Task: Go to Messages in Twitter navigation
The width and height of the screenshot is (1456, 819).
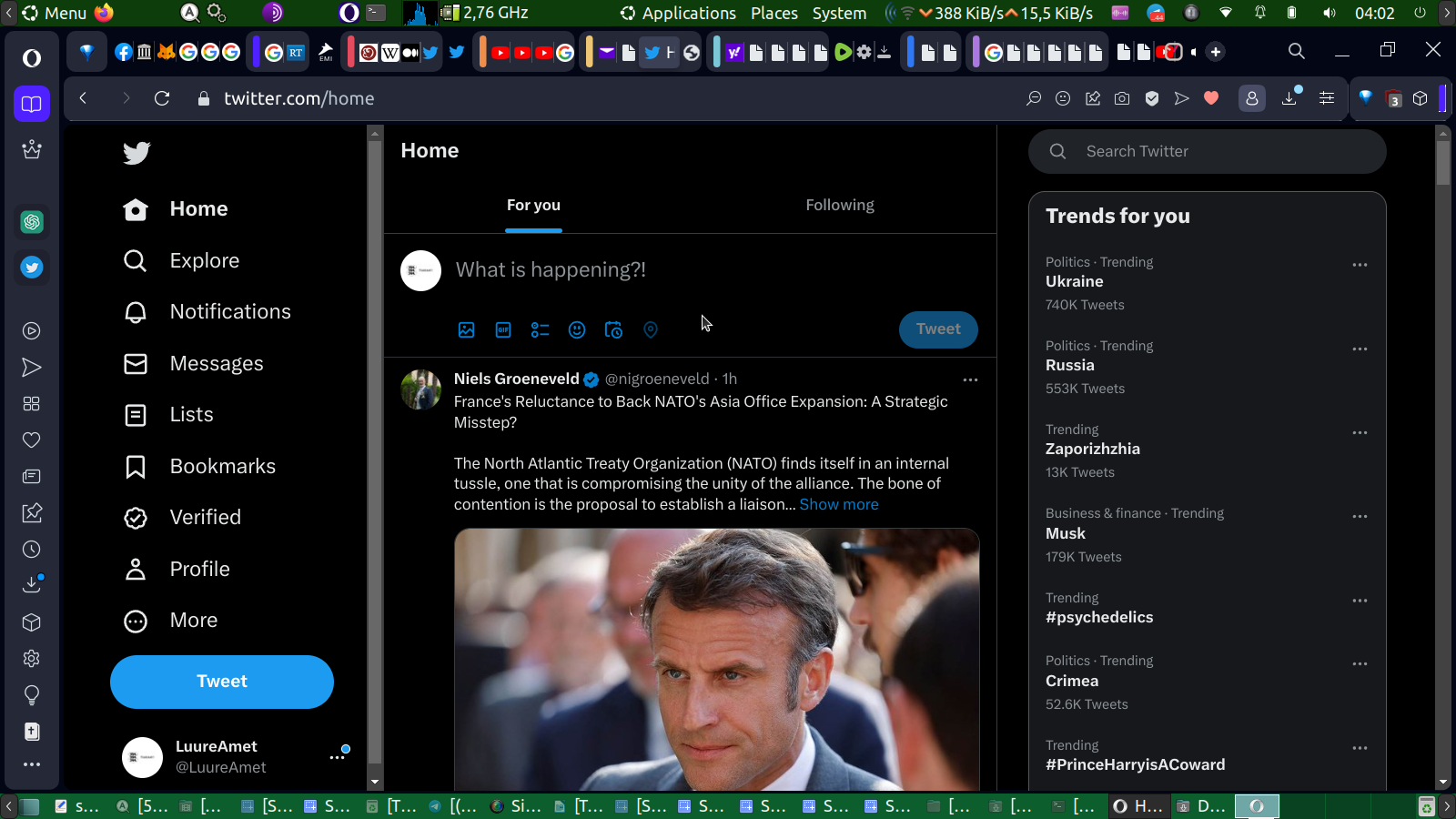Action: tap(194, 364)
